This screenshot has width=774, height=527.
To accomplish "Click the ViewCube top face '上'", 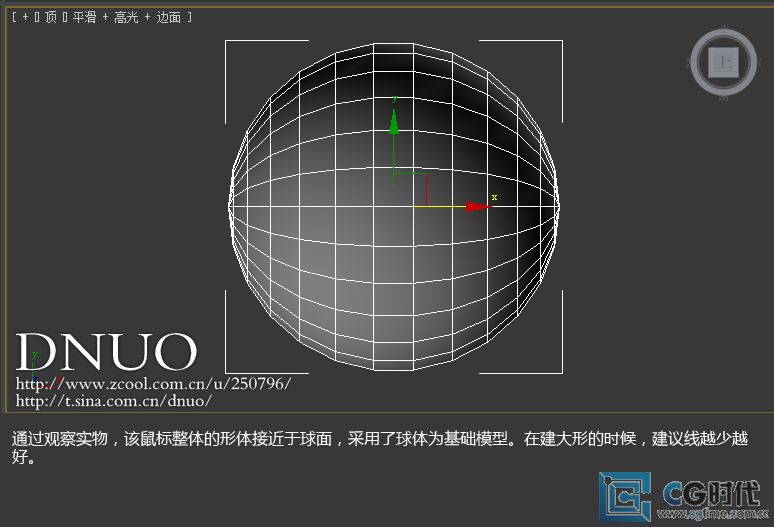I will (723, 63).
